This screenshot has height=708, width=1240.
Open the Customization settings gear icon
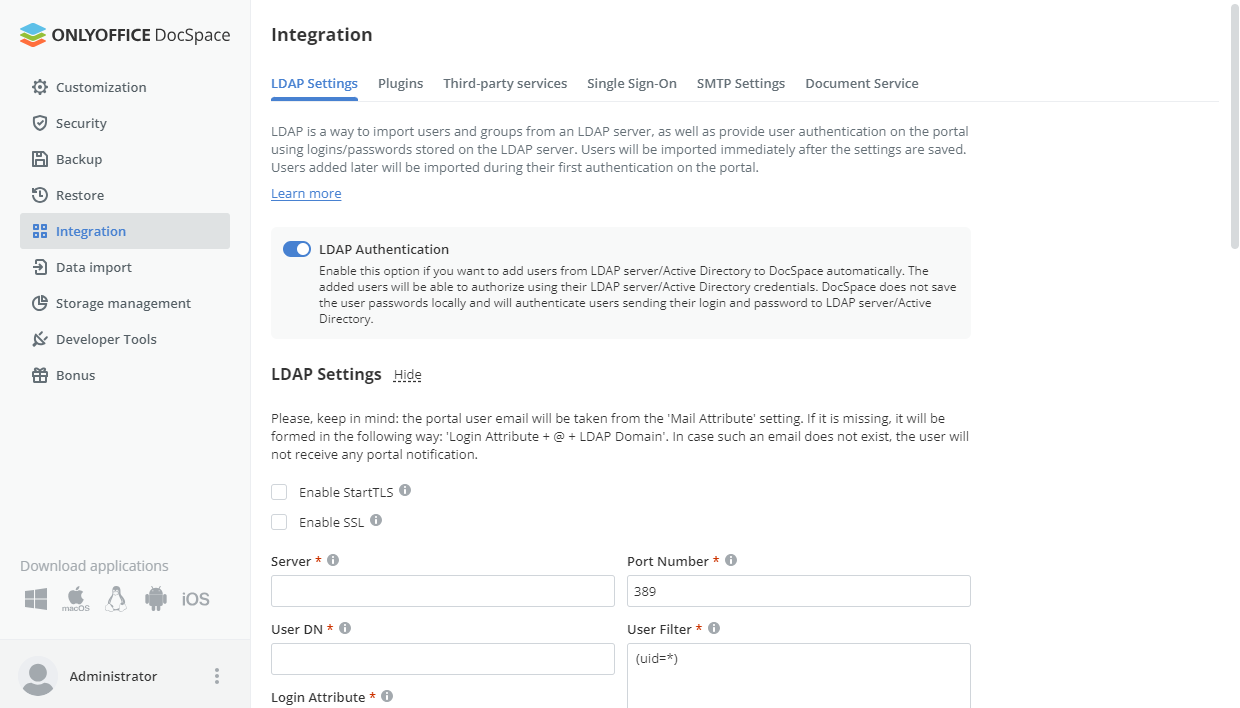(x=40, y=87)
